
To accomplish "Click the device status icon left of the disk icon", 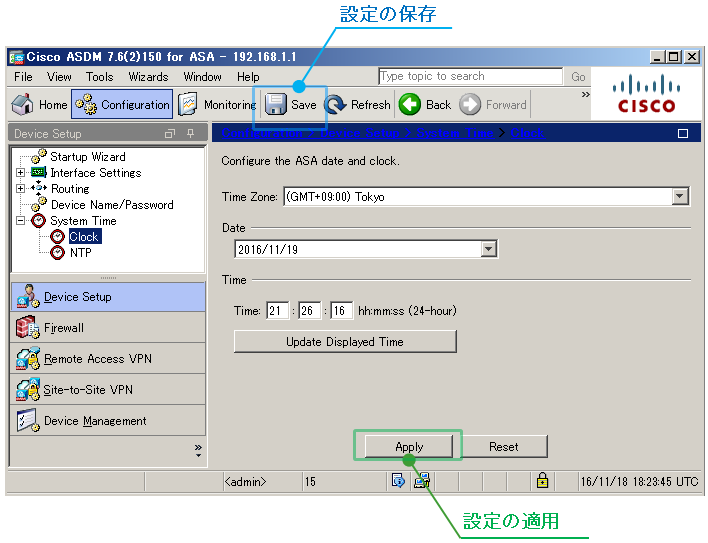I will pos(398,481).
